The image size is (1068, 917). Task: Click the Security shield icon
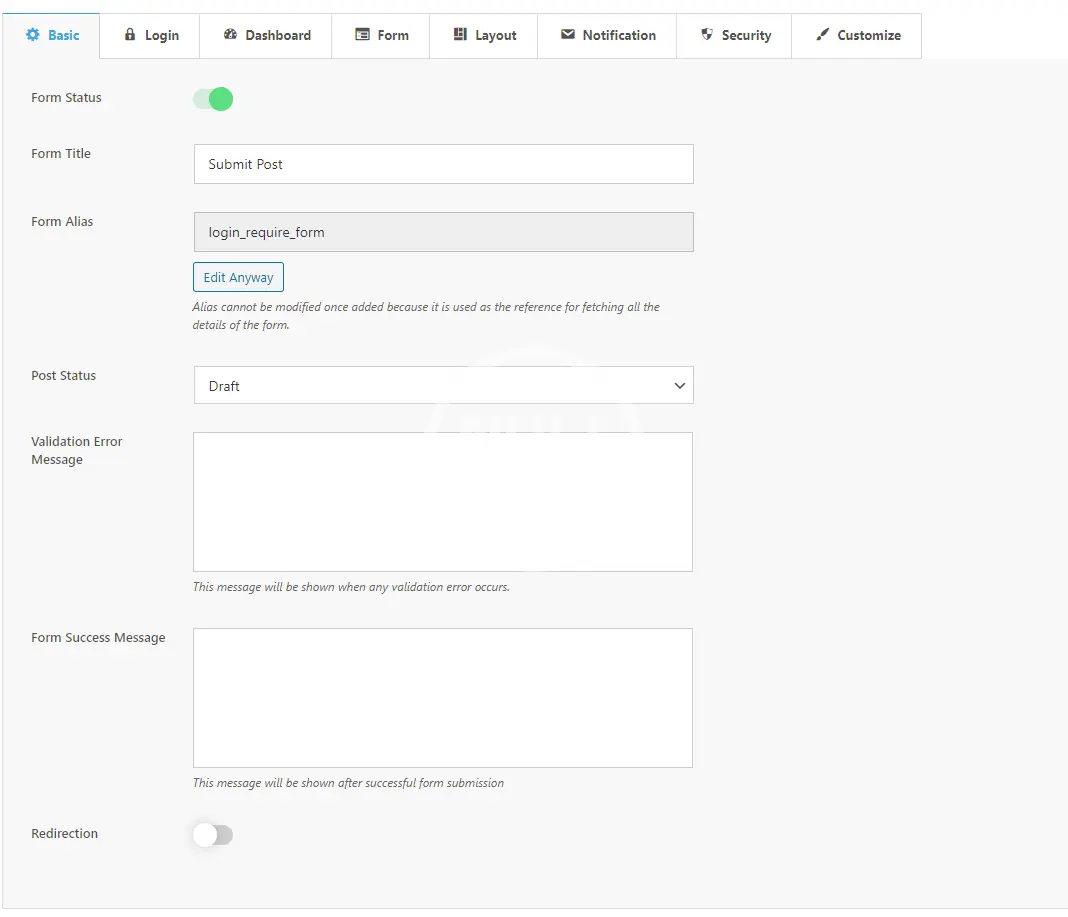point(707,35)
